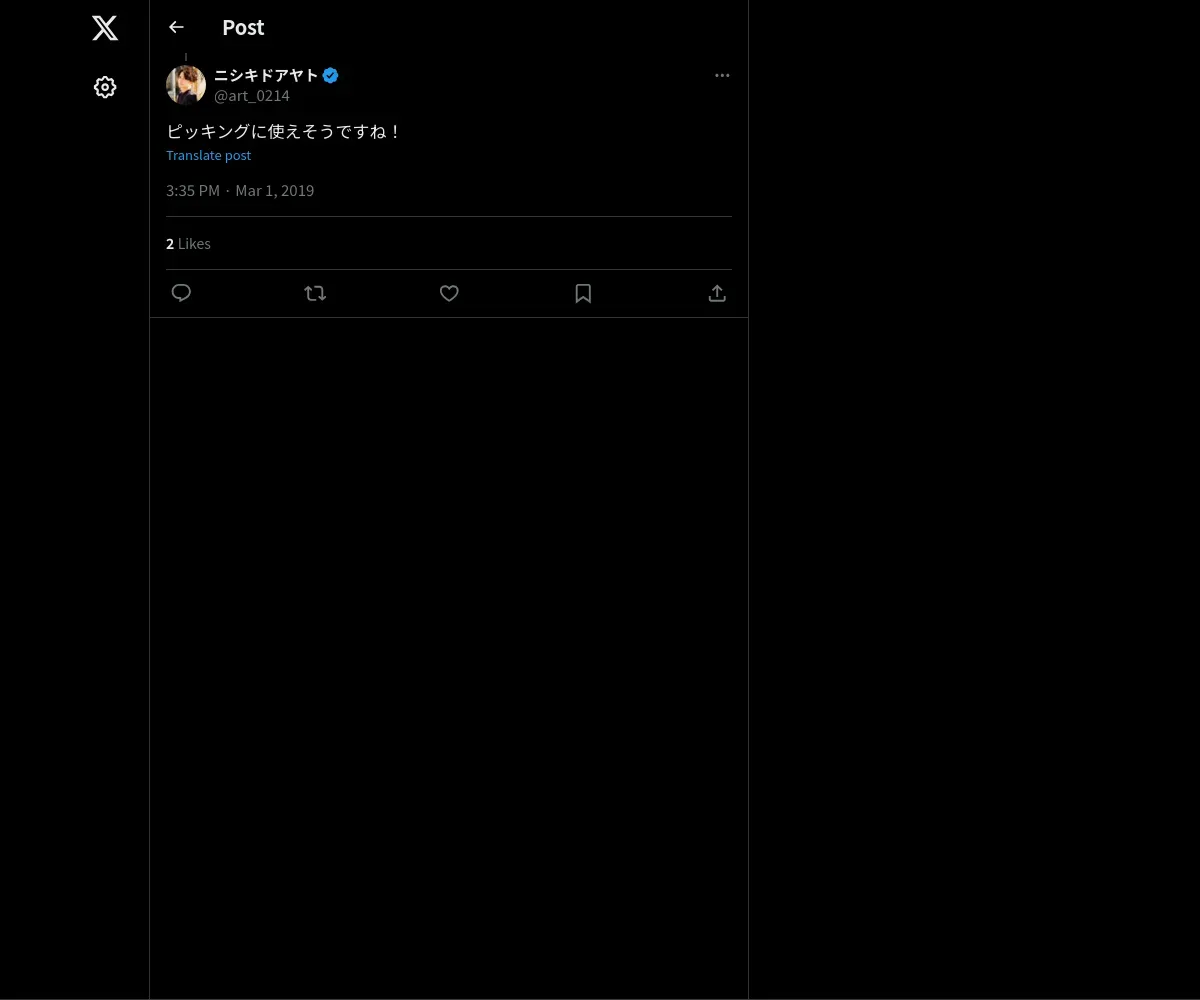Screen dimensions: 1200x1000
Task: Bookmark this post
Action: (583, 293)
